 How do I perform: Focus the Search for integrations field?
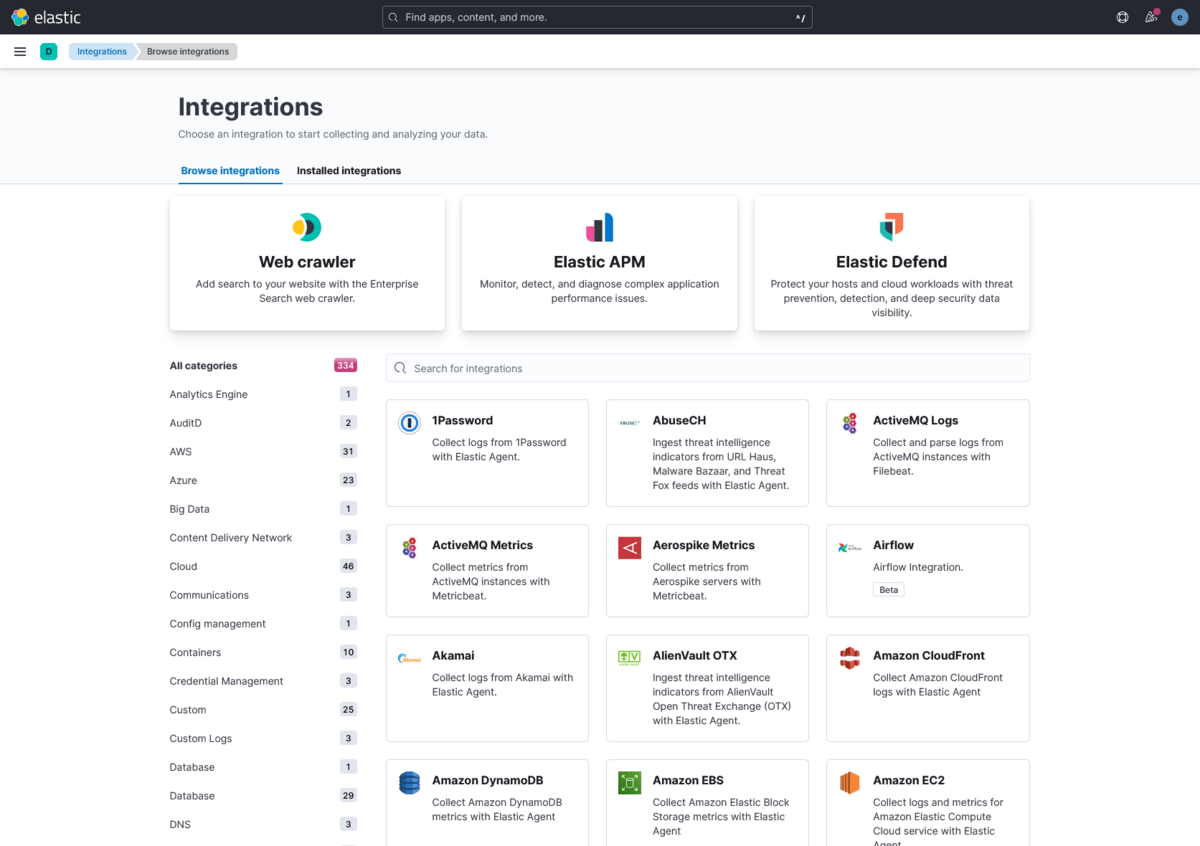(x=708, y=368)
